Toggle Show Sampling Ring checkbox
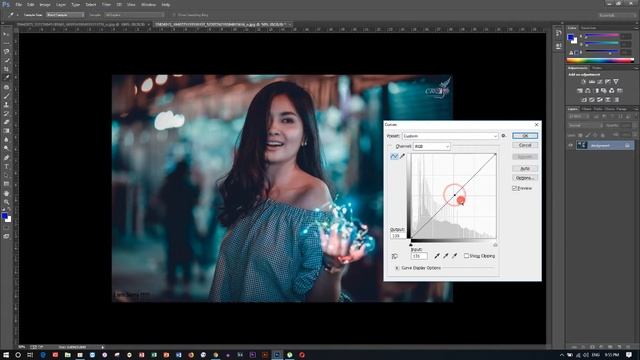The width and height of the screenshot is (640, 360). point(174,15)
